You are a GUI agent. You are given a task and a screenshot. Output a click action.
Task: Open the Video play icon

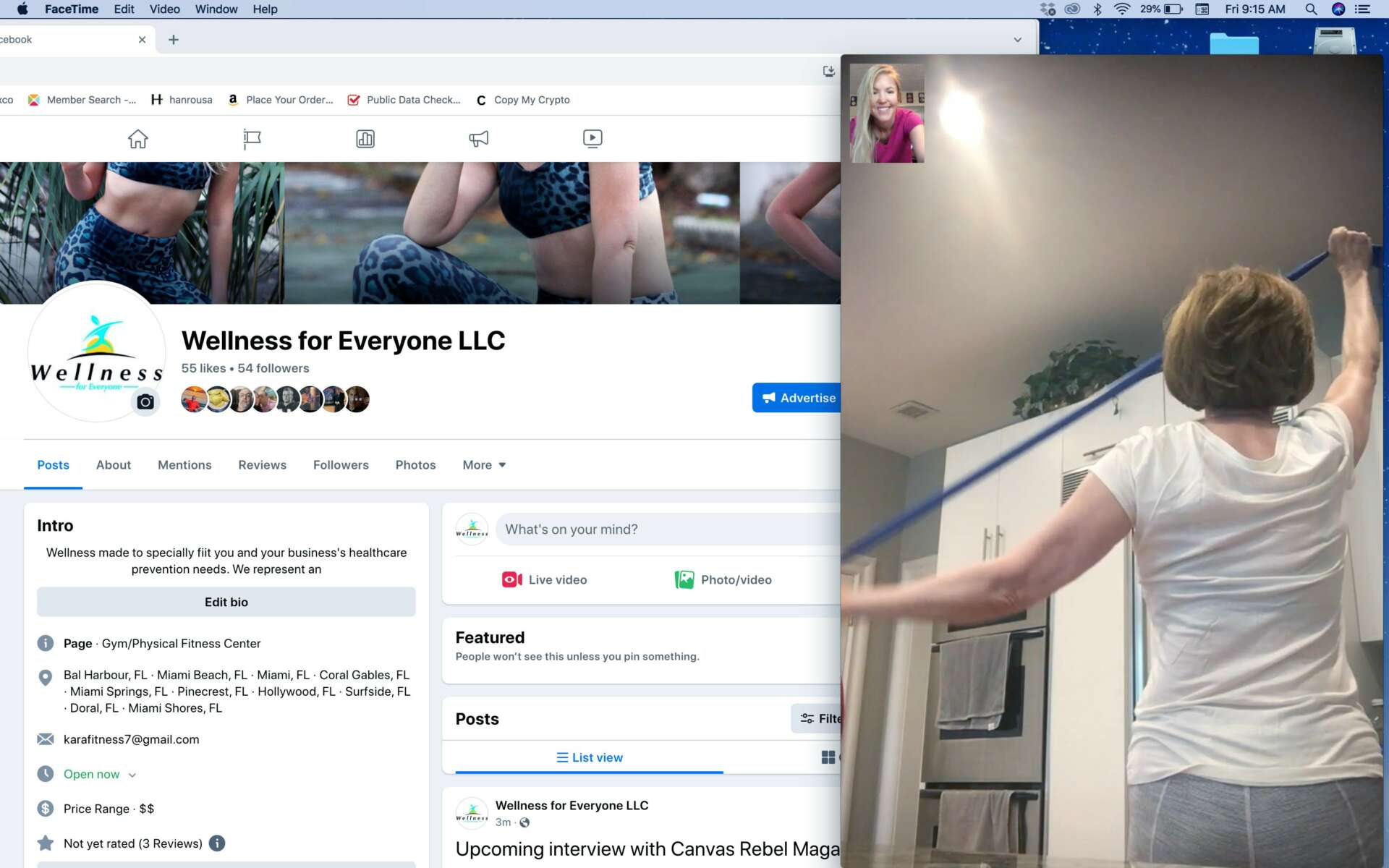(x=592, y=139)
